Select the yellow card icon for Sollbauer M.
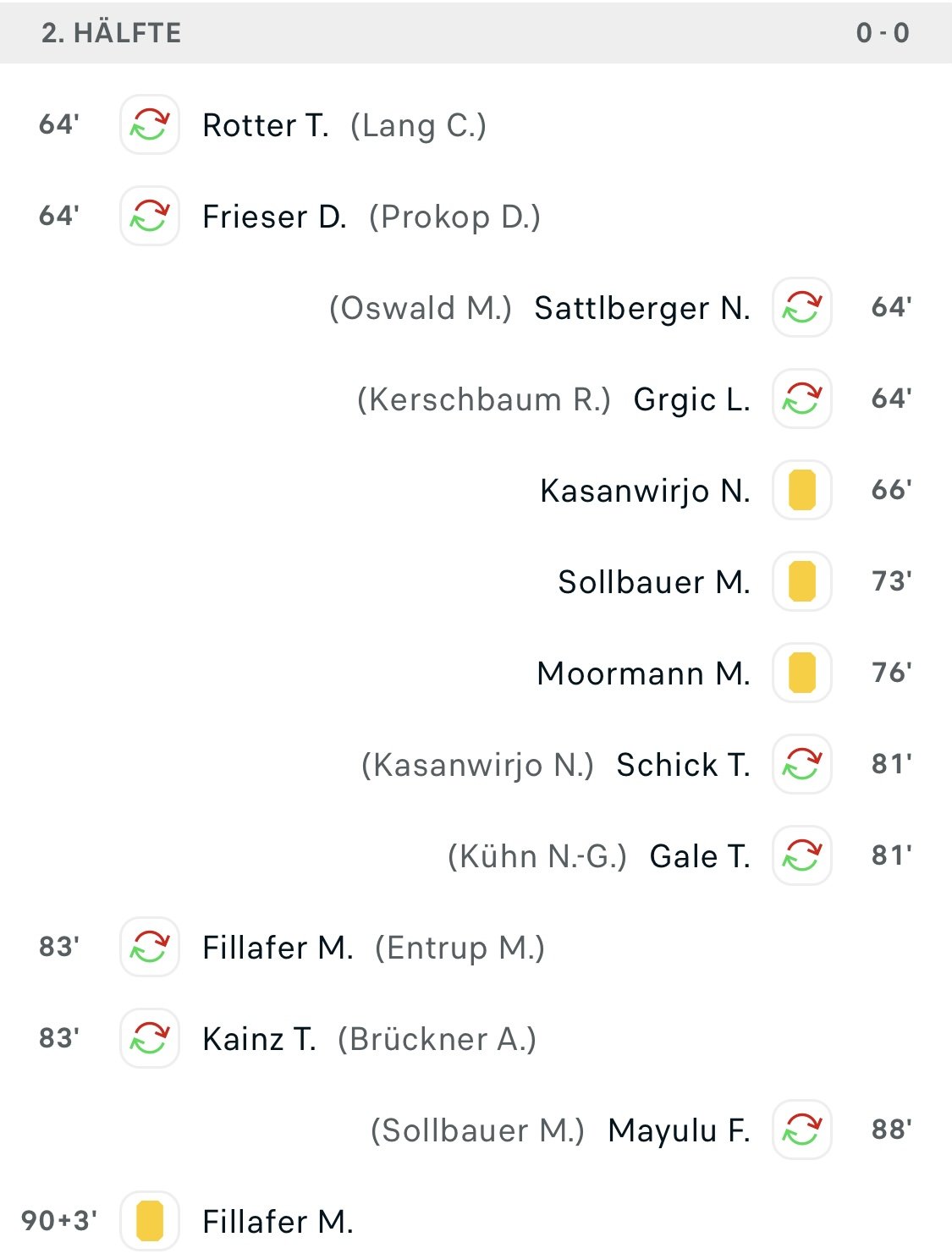This screenshot has height=1259, width=952. click(802, 581)
